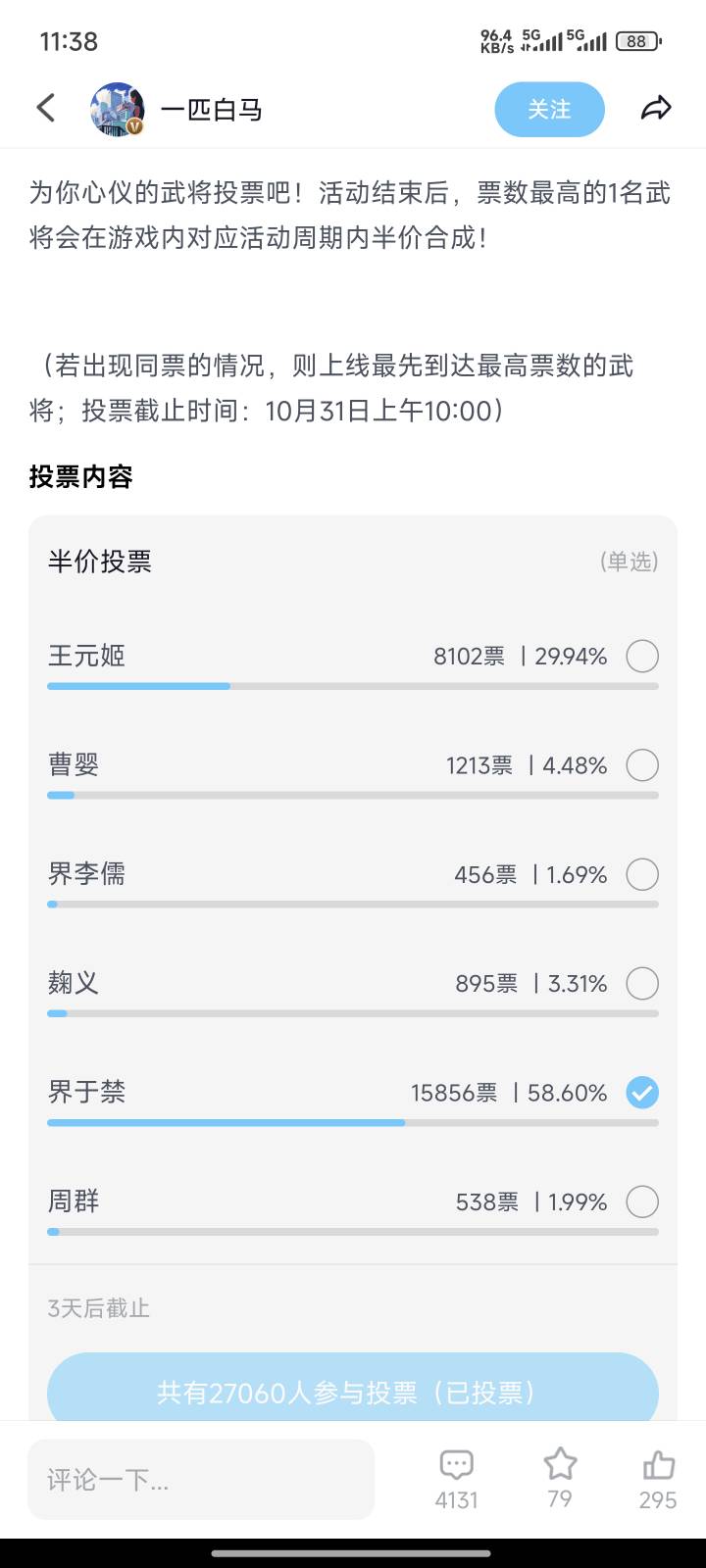This screenshot has height=1568, width=706.
Task: Tap the star favorite icon
Action: tap(560, 1464)
